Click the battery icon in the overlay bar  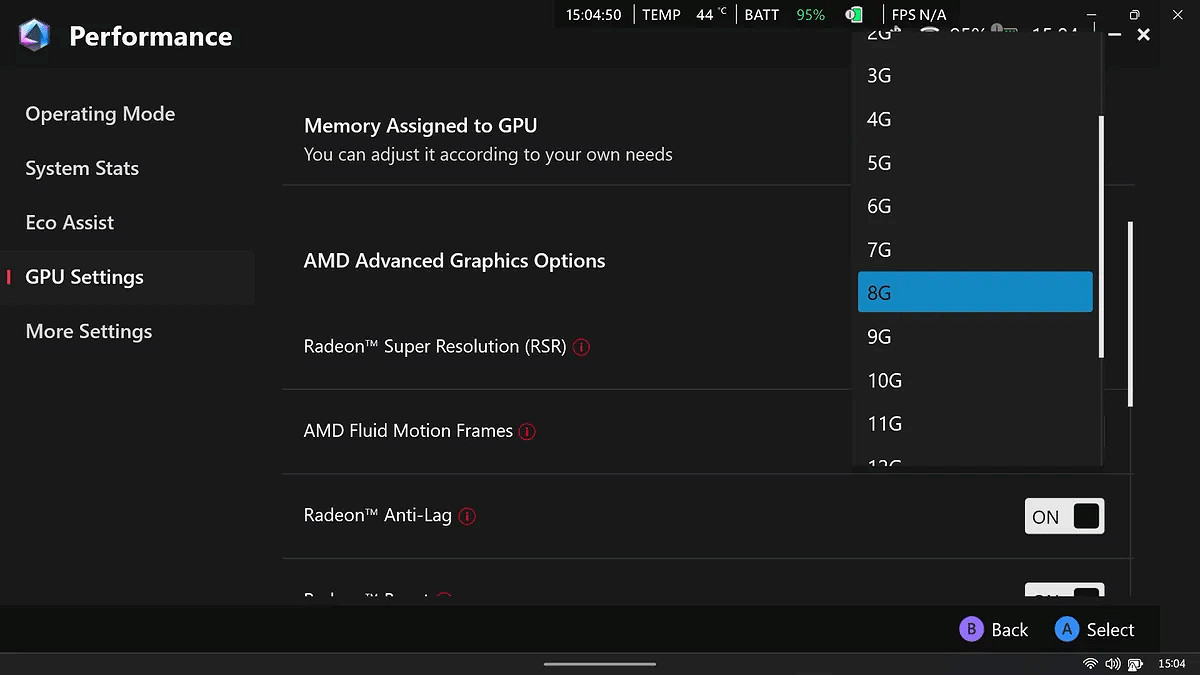pyautogui.click(x=853, y=14)
